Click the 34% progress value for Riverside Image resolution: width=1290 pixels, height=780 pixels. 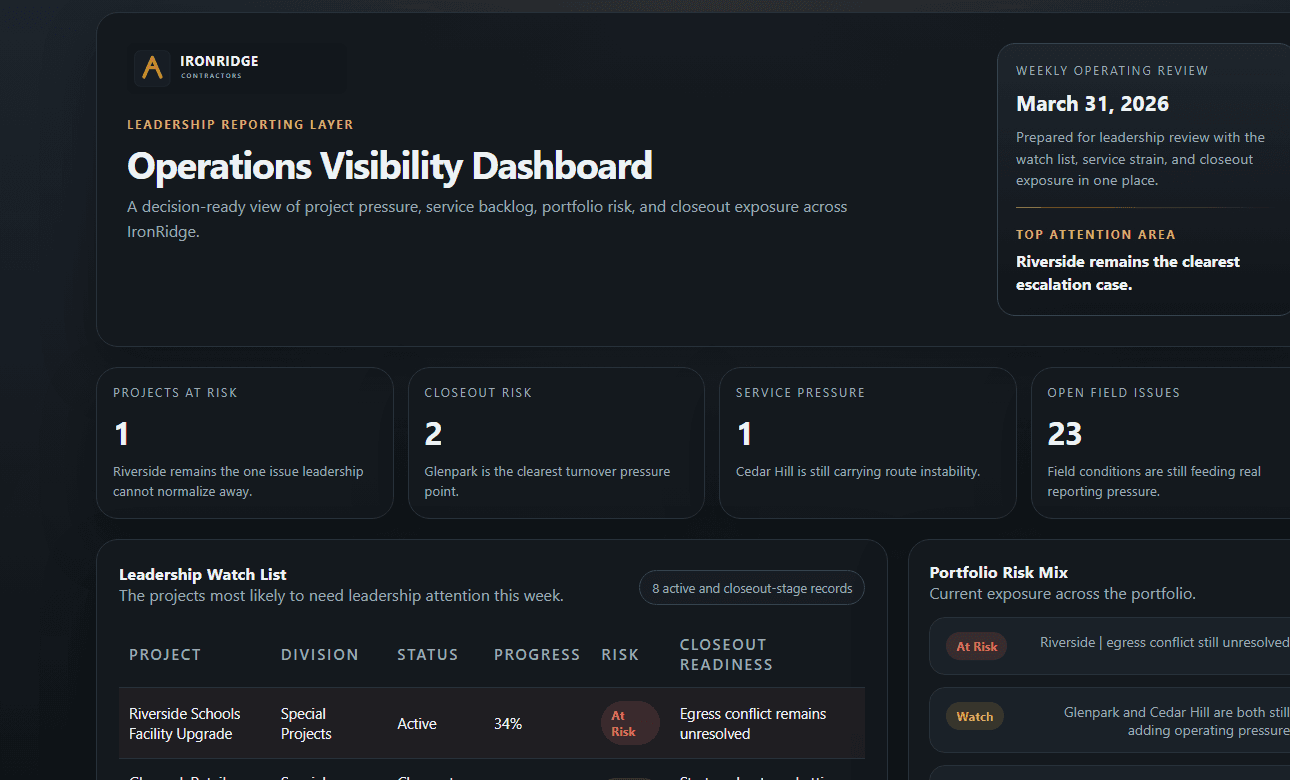pos(508,723)
